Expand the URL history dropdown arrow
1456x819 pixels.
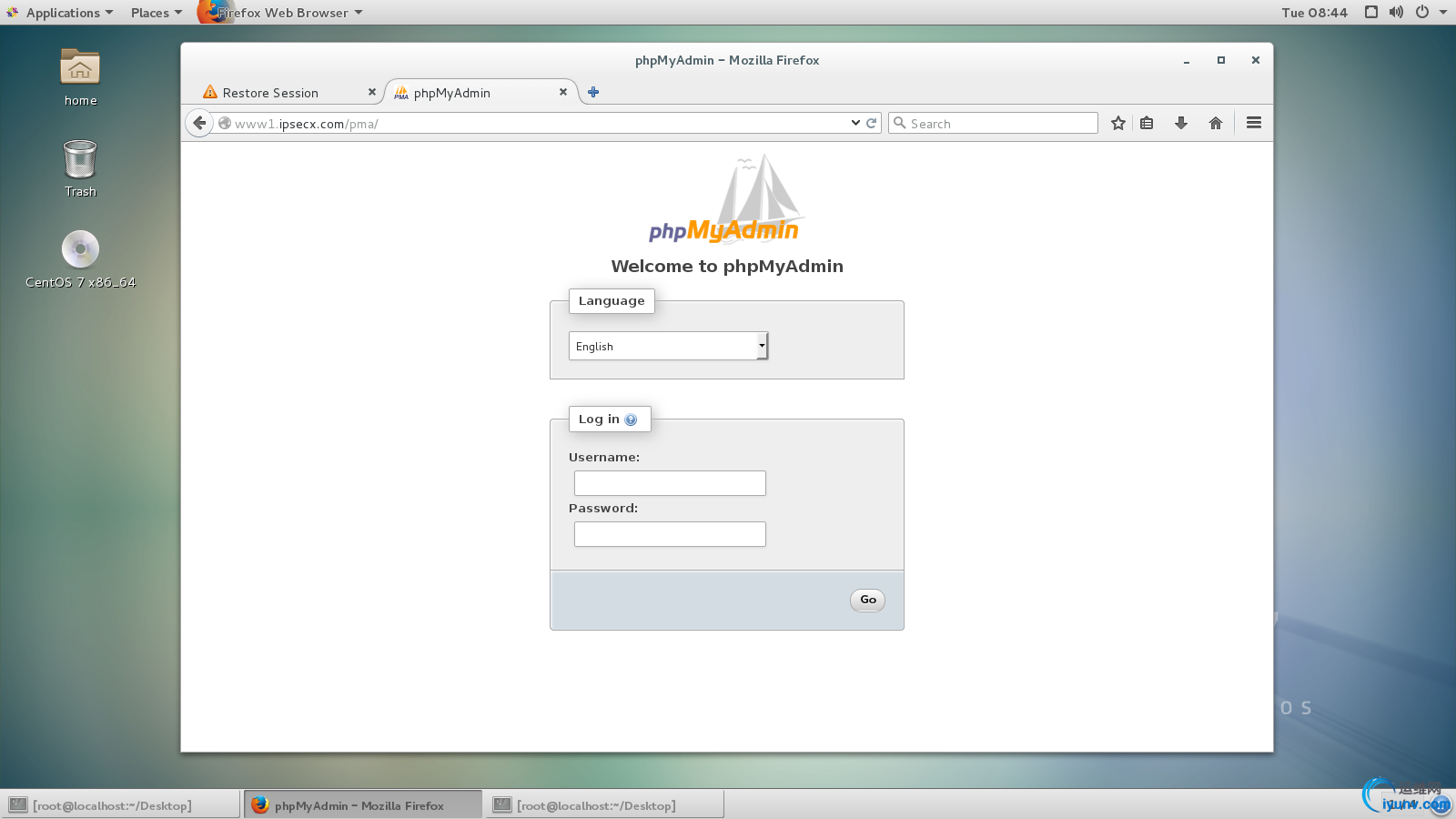[x=855, y=123]
